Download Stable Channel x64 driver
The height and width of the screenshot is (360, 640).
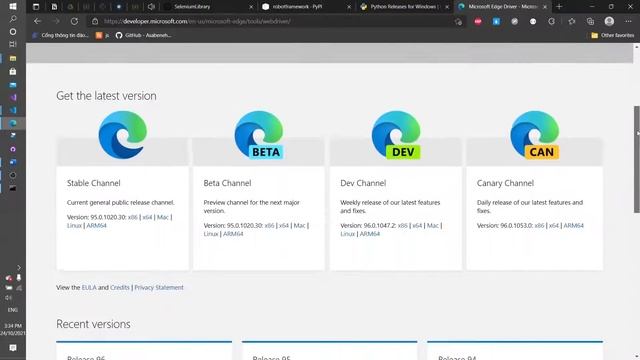pos(147,217)
